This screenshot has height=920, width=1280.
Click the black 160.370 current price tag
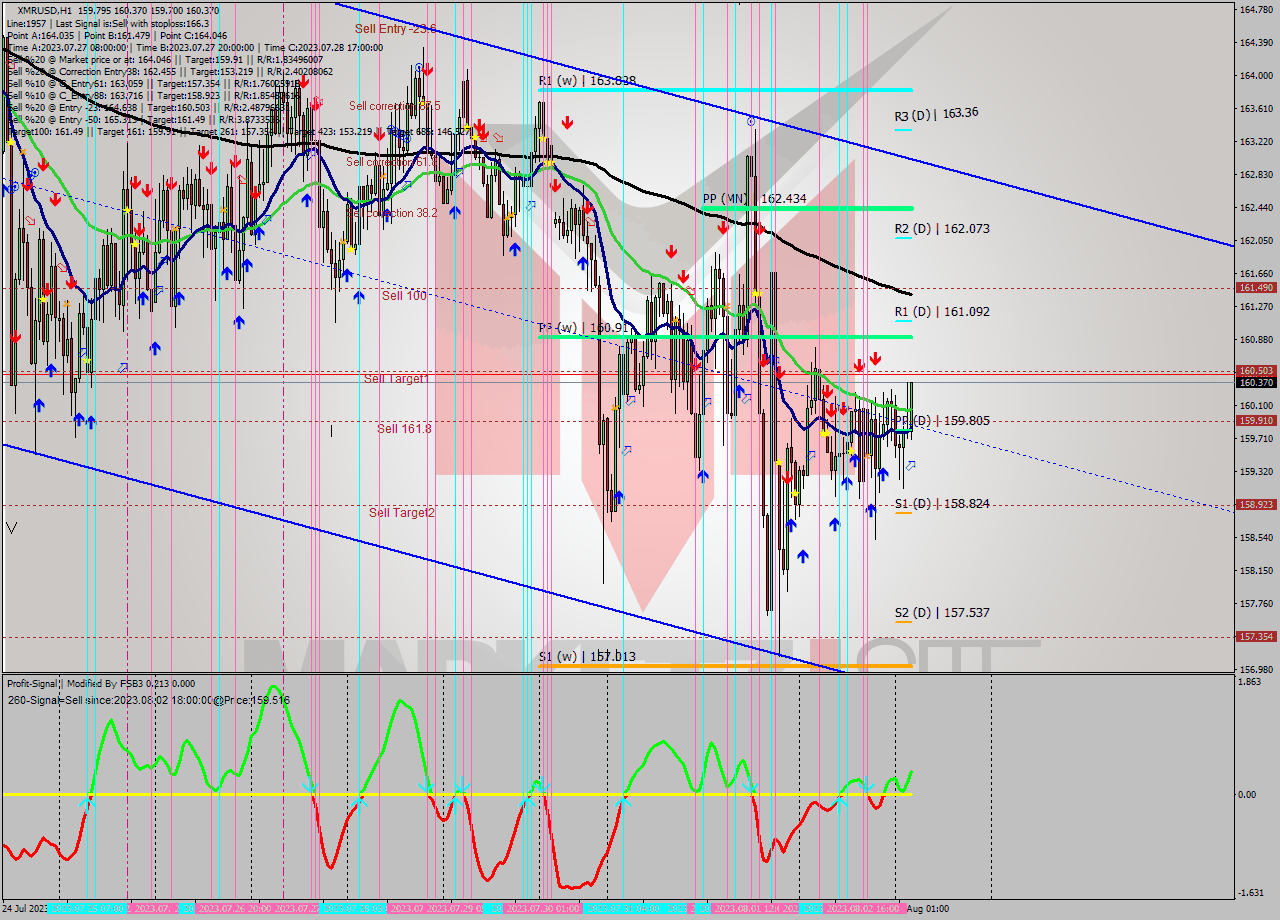(x=1255, y=382)
